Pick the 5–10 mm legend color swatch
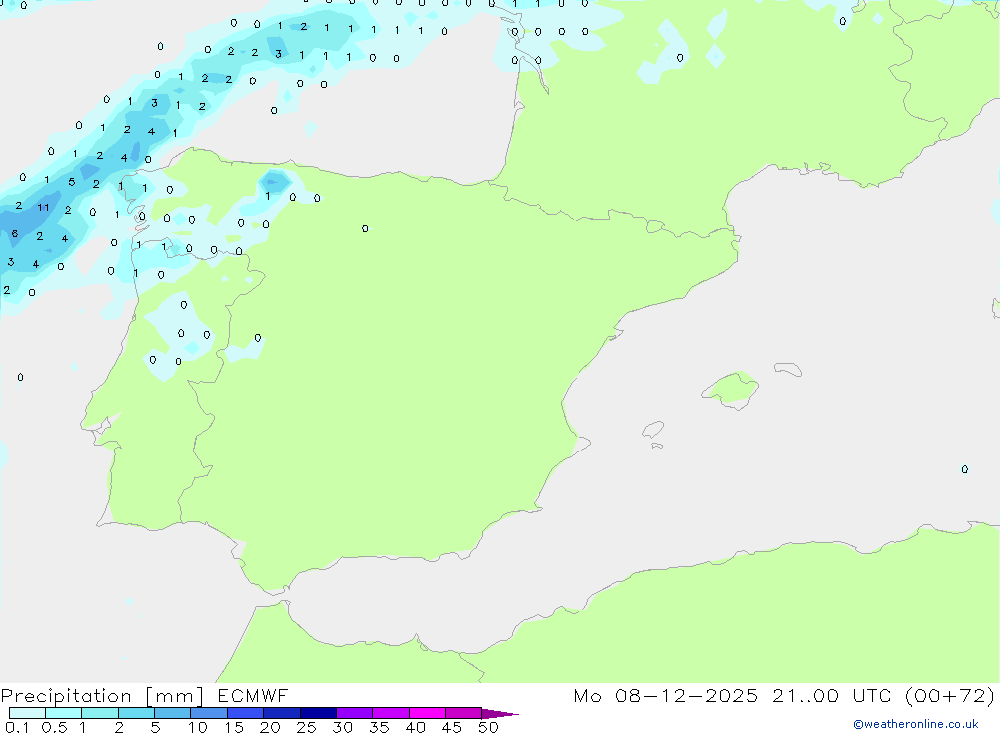This screenshot has height=733, width=1000. [172, 713]
